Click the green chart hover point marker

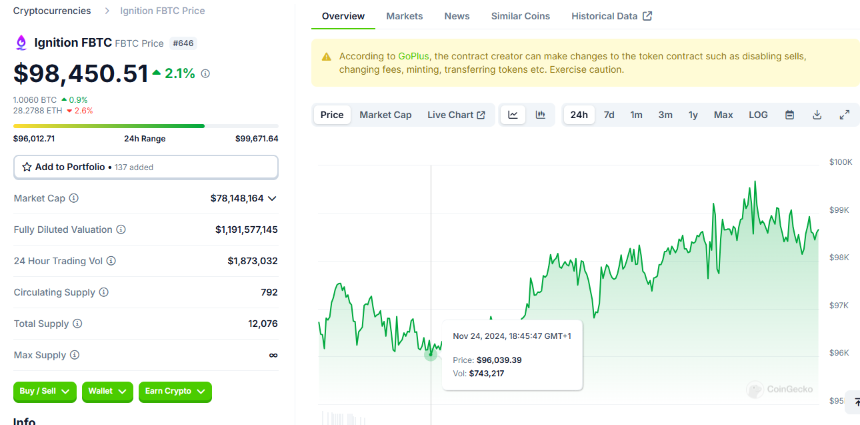point(431,354)
